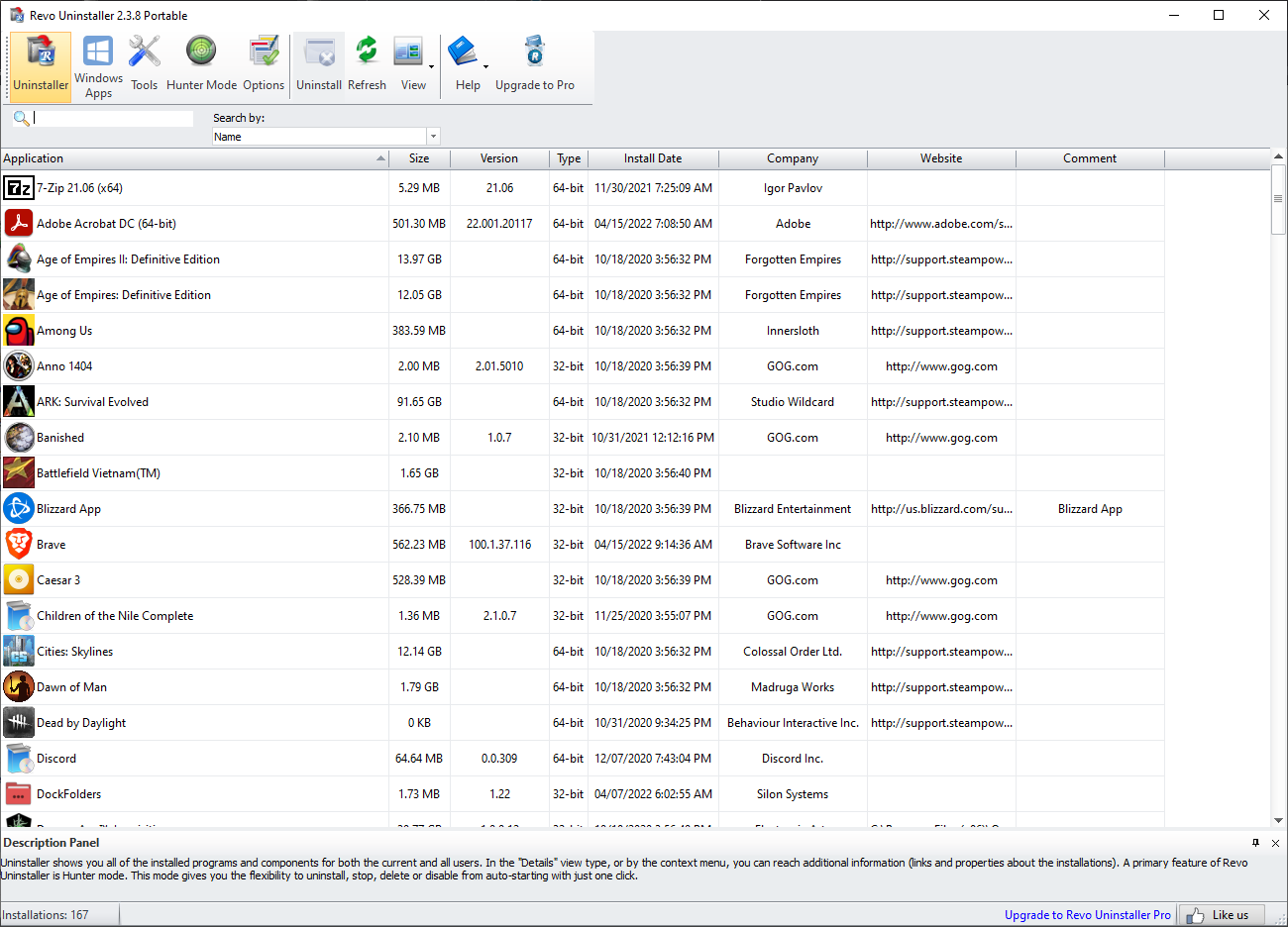Pin the Description Panel
This screenshot has width=1288, height=927.
tap(1255, 843)
